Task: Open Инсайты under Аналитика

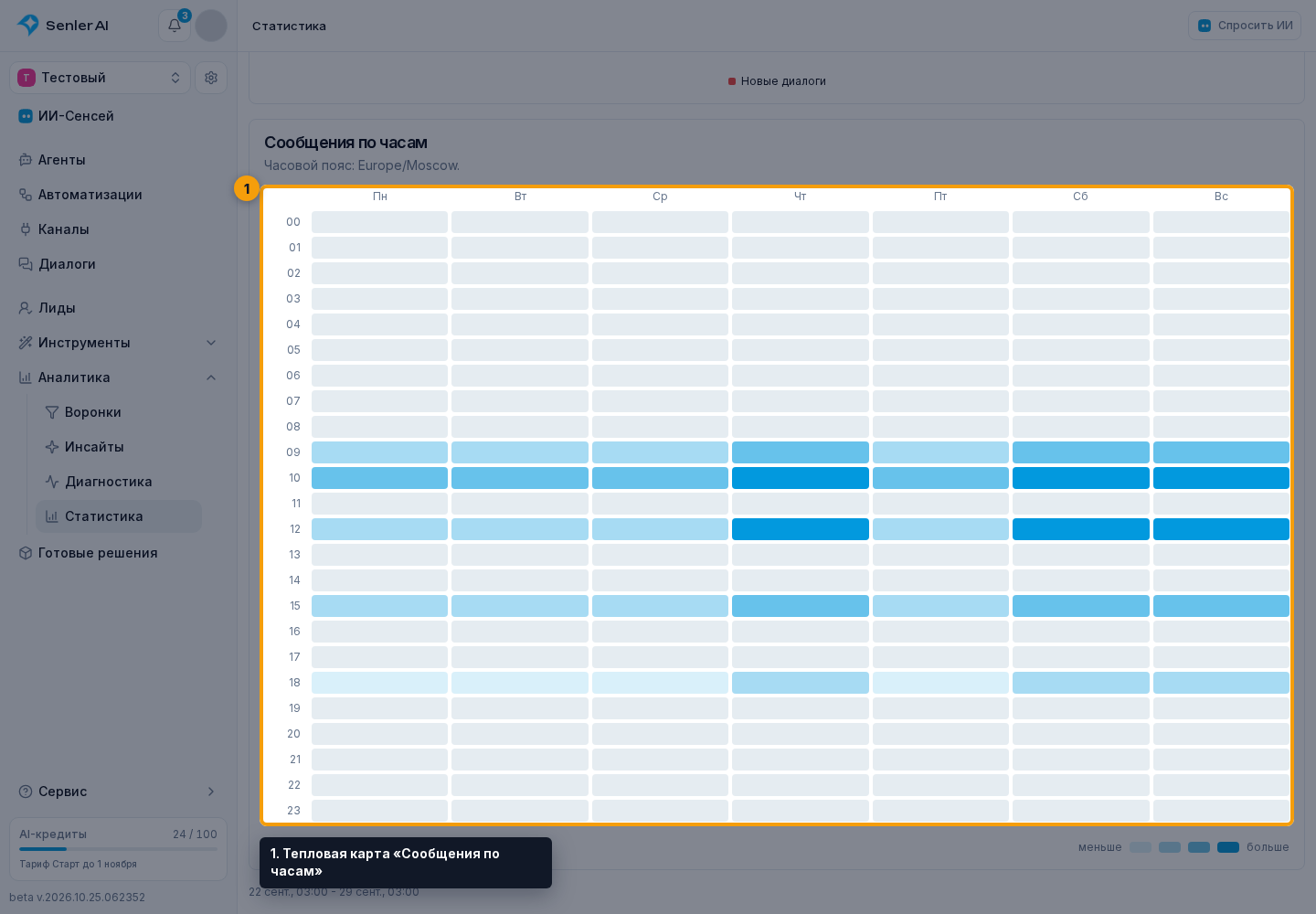Action: click(119, 447)
